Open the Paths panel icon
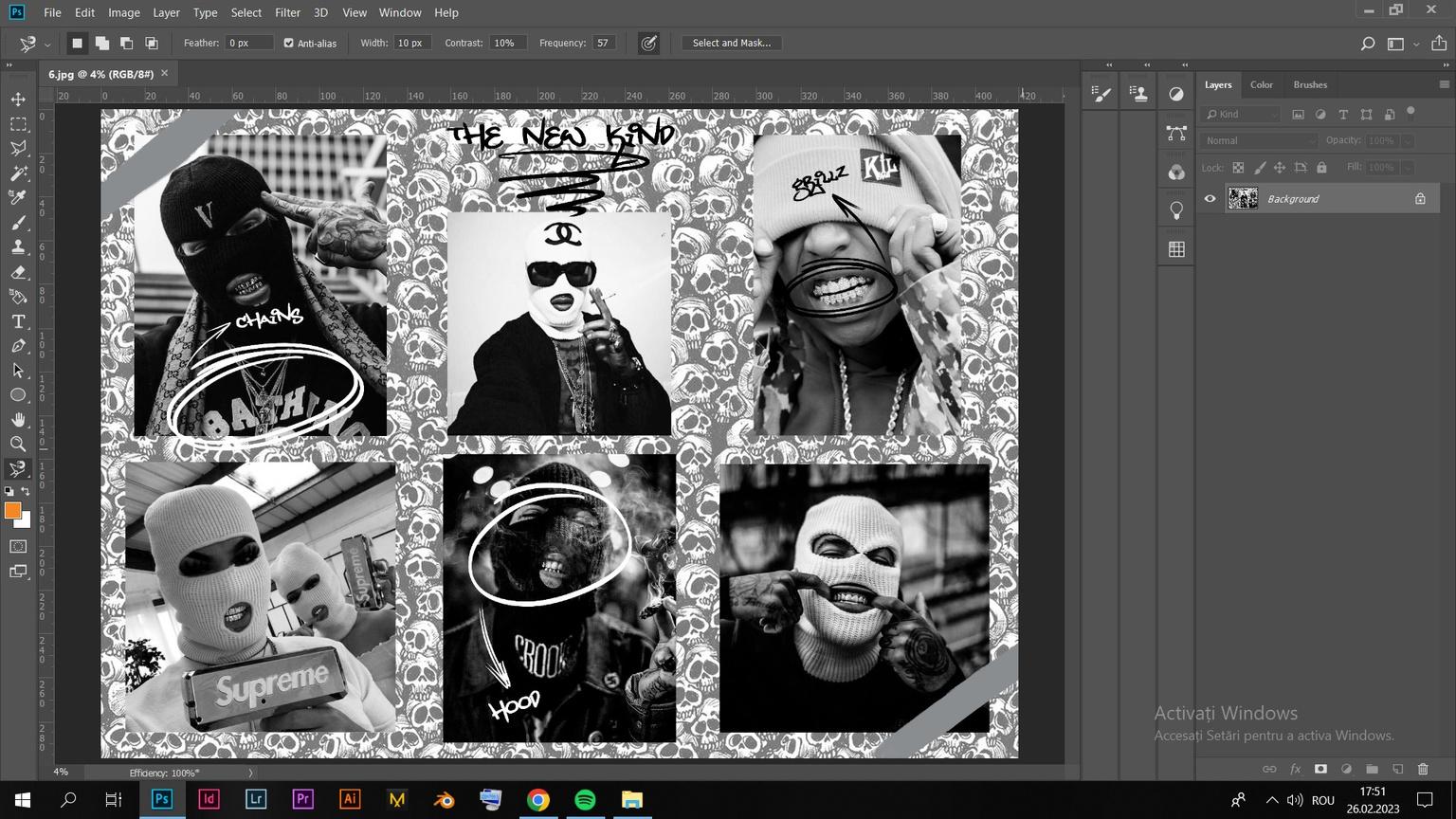Screen dimensions: 1456x819 coord(1176,133)
